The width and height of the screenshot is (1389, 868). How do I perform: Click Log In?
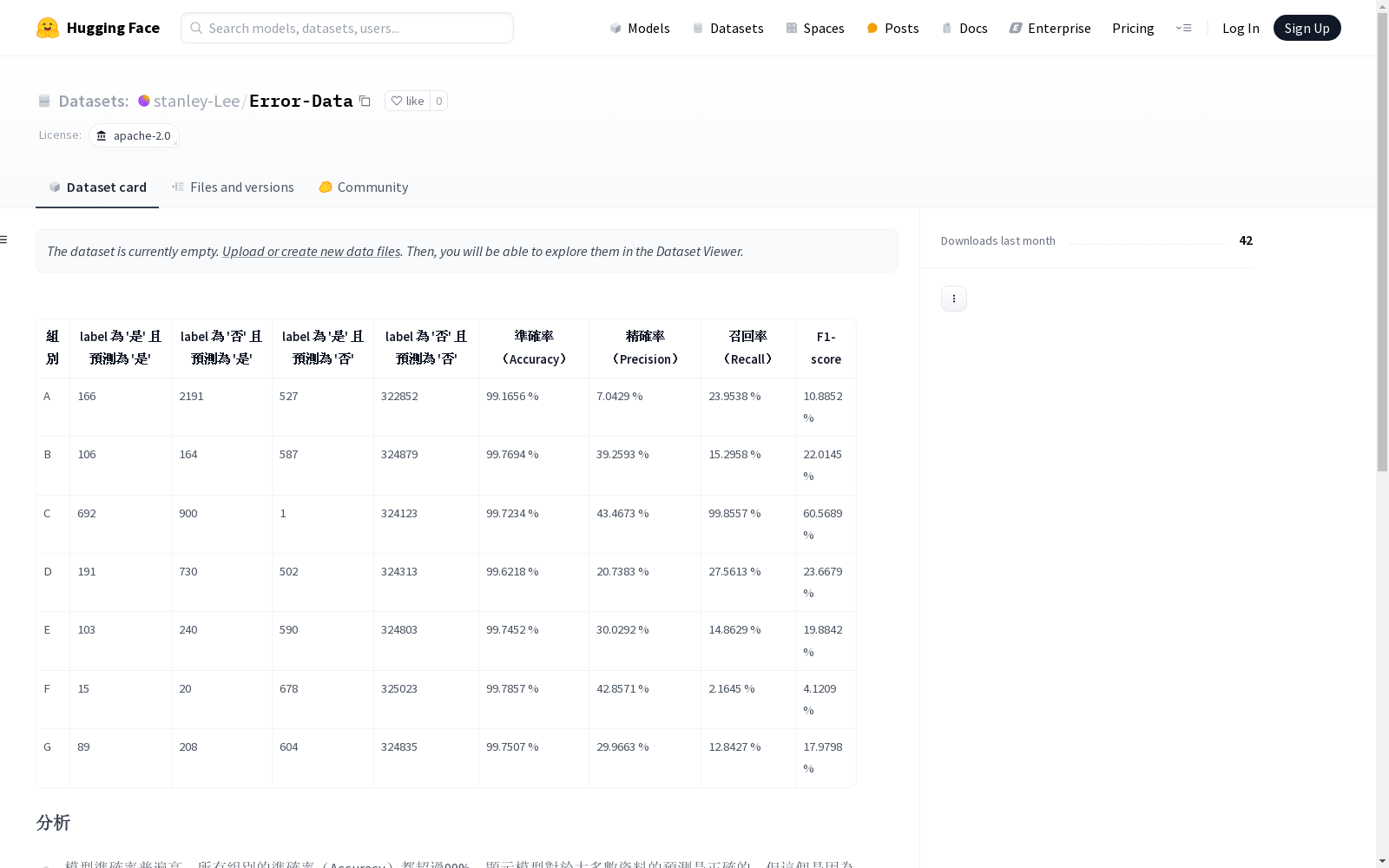tap(1241, 28)
